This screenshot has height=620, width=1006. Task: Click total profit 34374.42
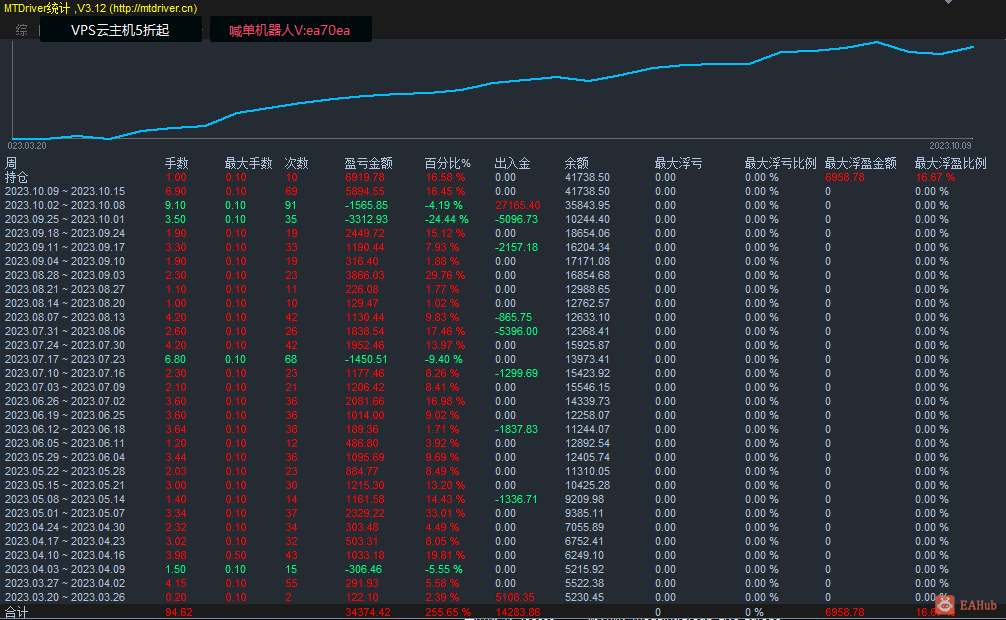[x=368, y=612]
